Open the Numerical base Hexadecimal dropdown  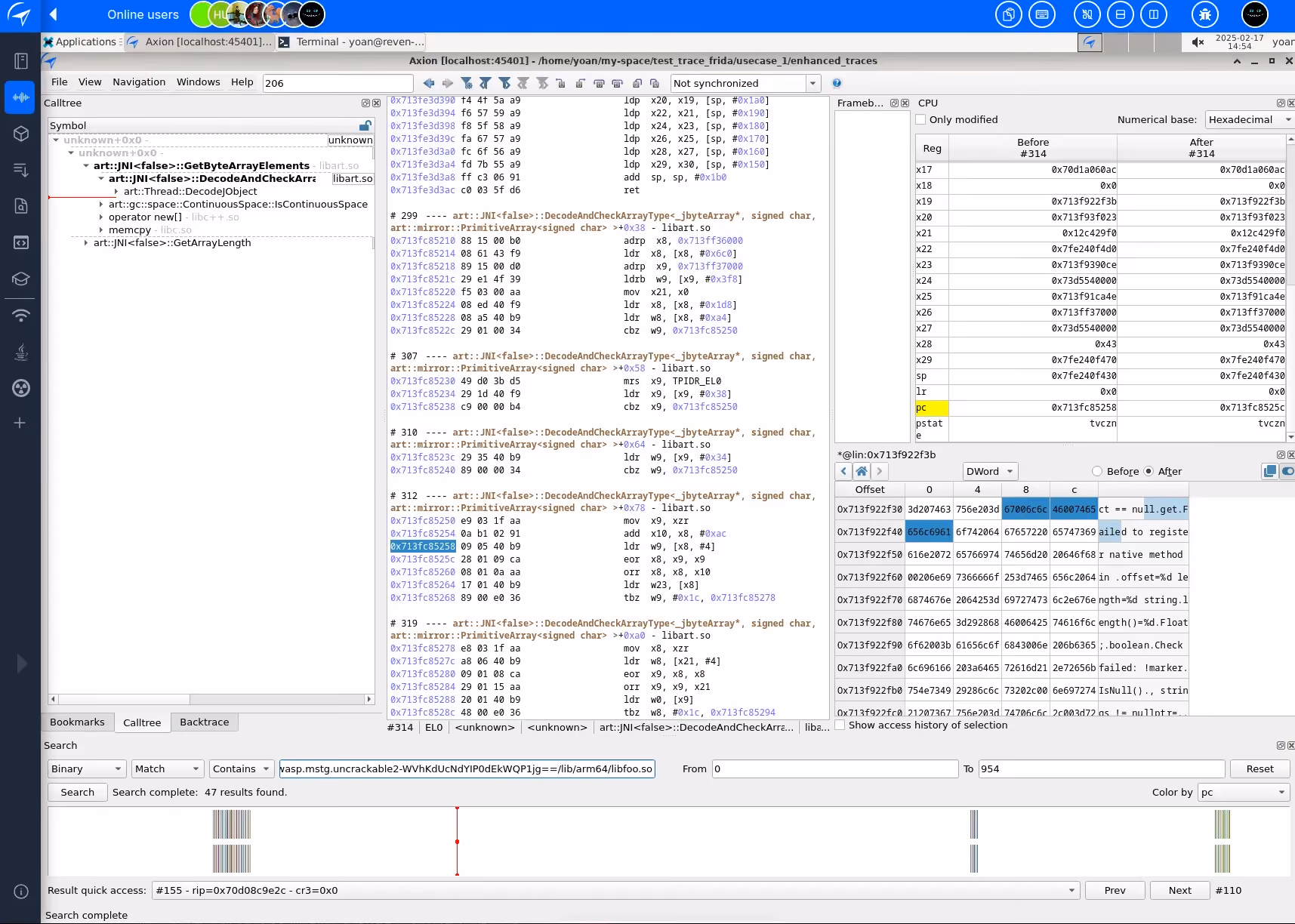point(1250,119)
